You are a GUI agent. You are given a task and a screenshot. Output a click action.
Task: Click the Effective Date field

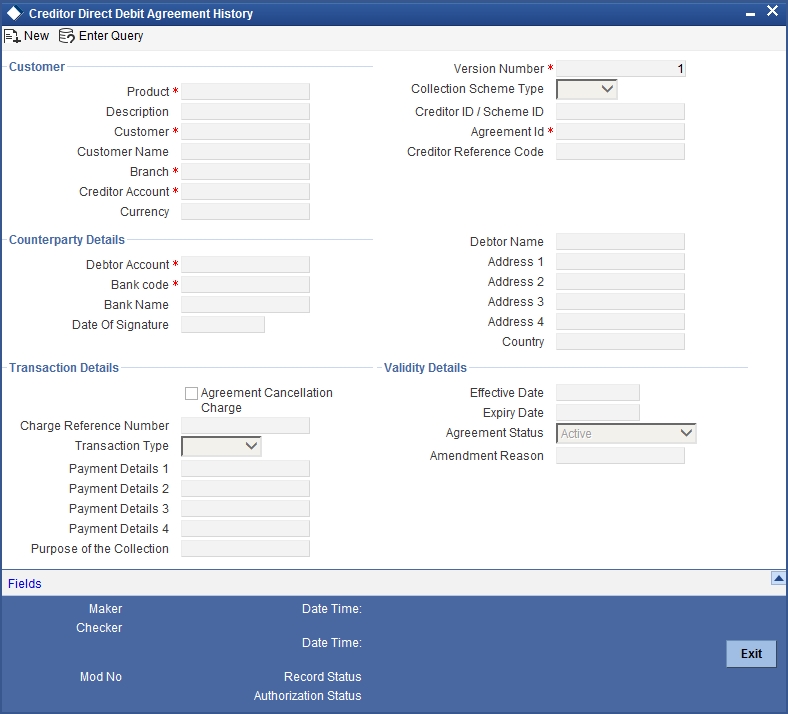point(598,393)
